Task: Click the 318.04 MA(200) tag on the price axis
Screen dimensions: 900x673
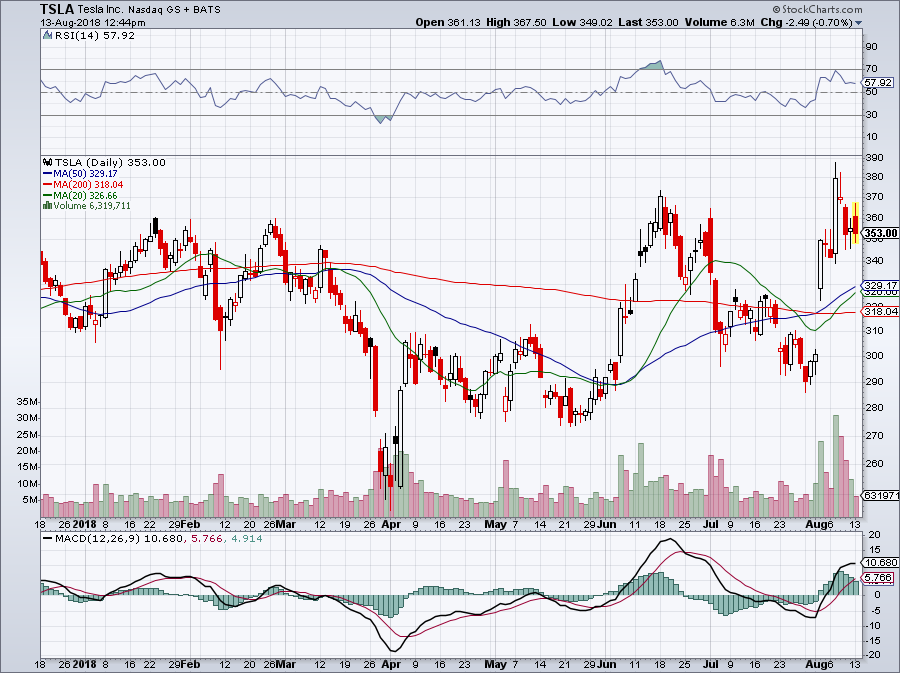Action: point(880,312)
